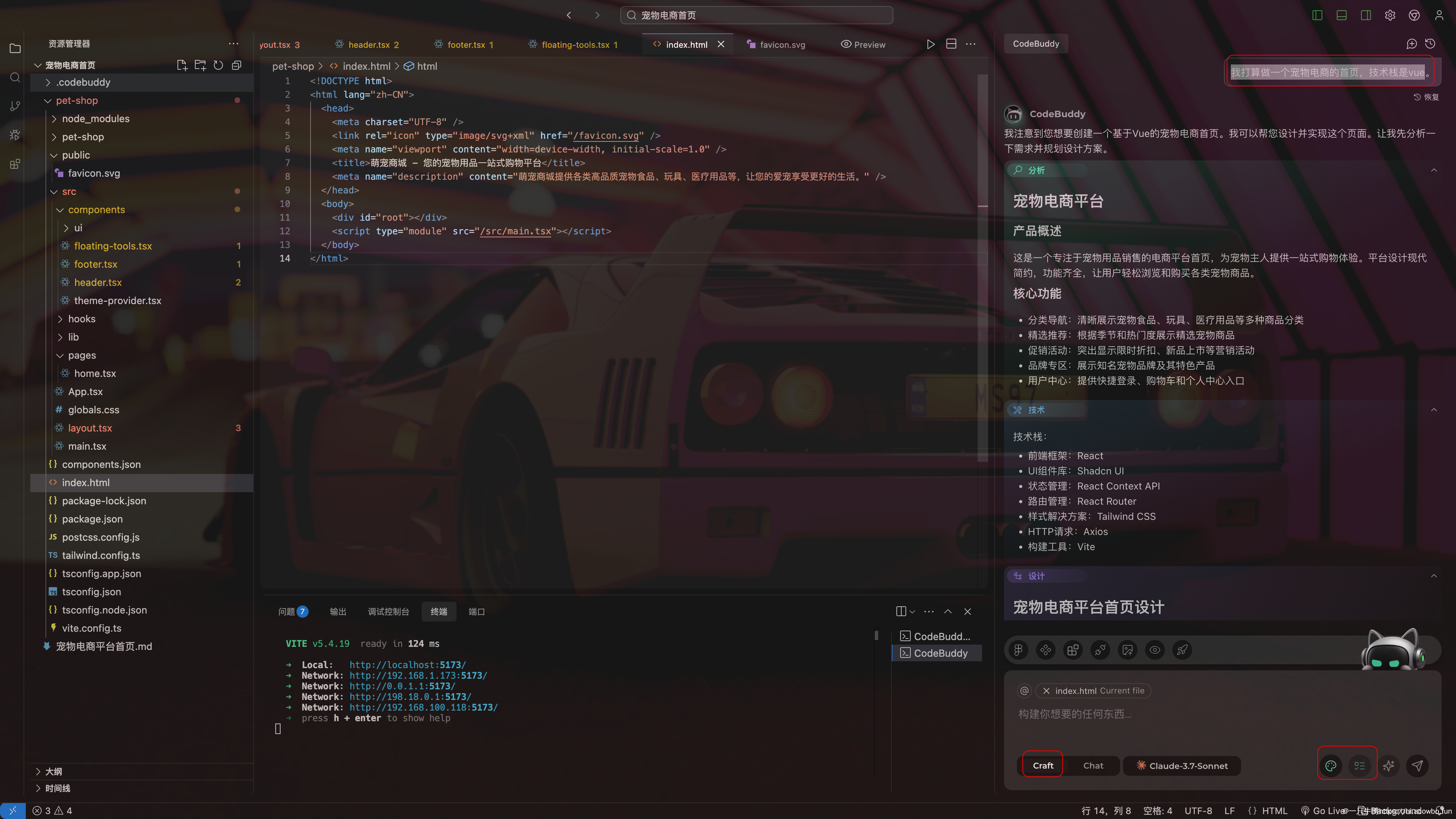Switch to Craft mode
The image size is (1456, 819).
tap(1043, 766)
